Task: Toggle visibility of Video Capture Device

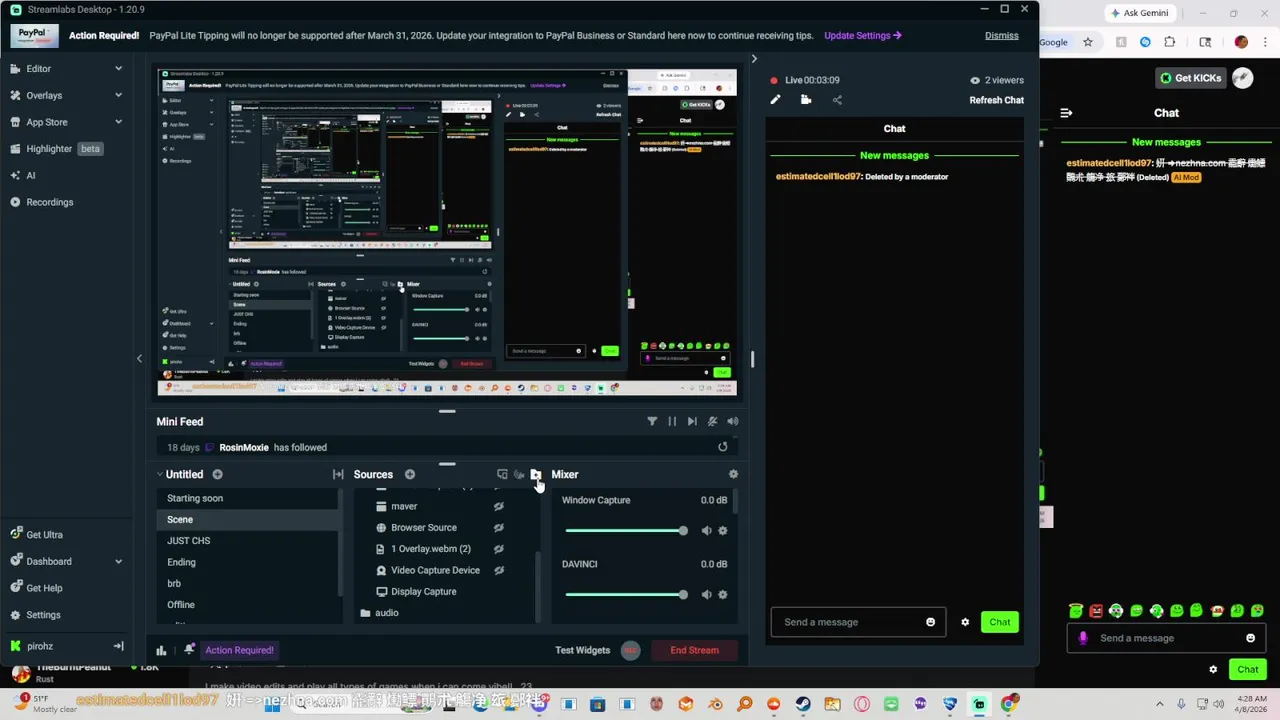Action: click(498, 570)
